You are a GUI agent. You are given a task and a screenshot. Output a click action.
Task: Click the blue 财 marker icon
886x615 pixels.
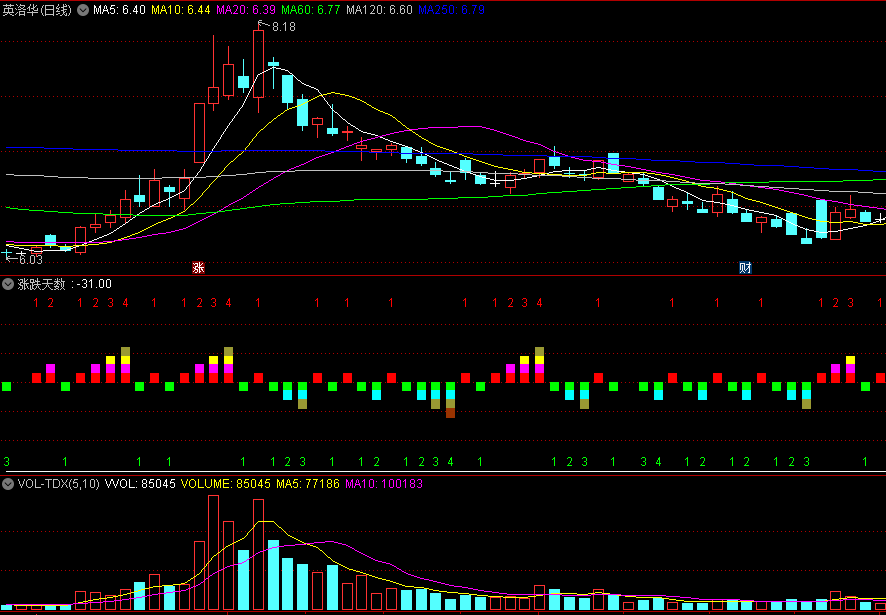tap(746, 267)
